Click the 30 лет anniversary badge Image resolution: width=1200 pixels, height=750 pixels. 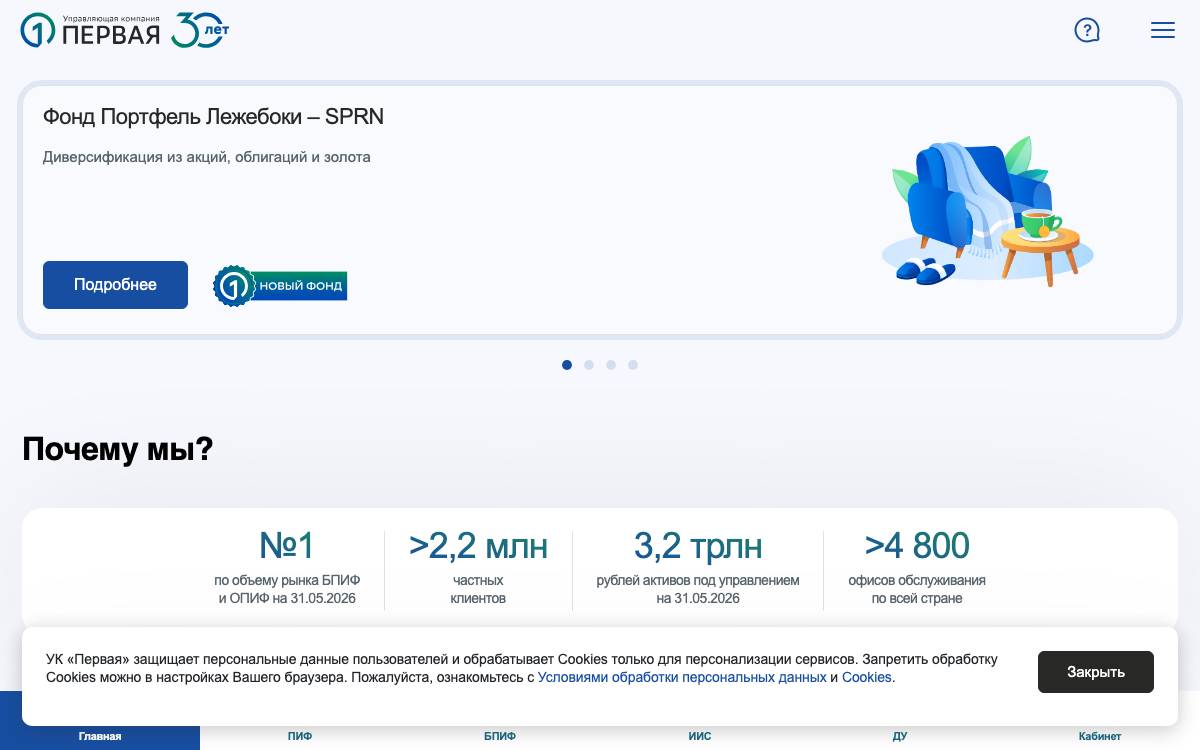tap(200, 30)
